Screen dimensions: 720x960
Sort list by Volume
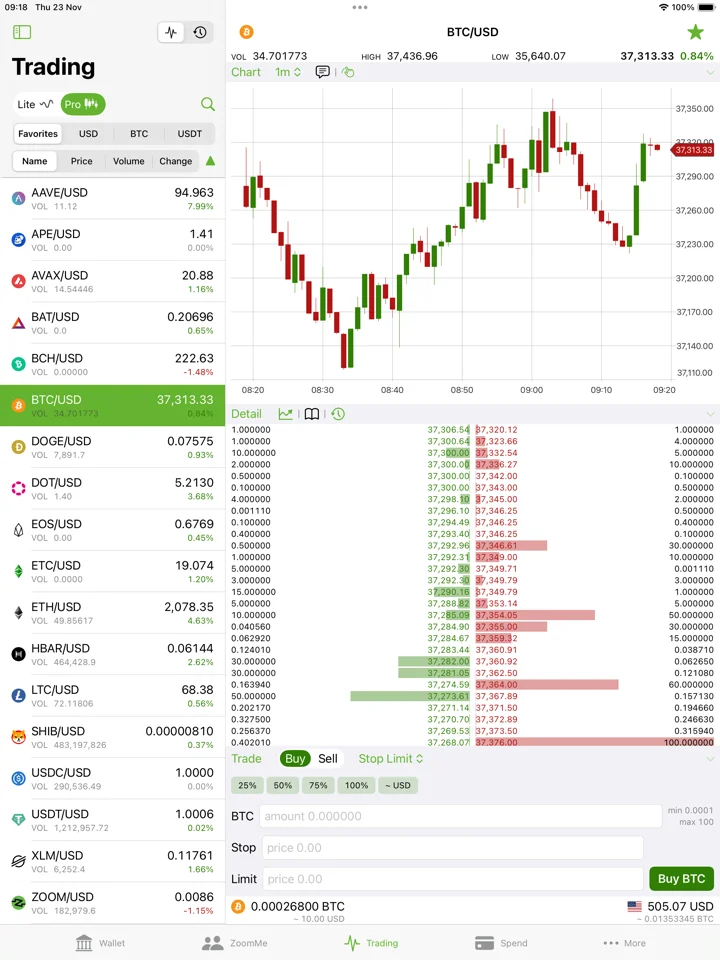coord(129,161)
